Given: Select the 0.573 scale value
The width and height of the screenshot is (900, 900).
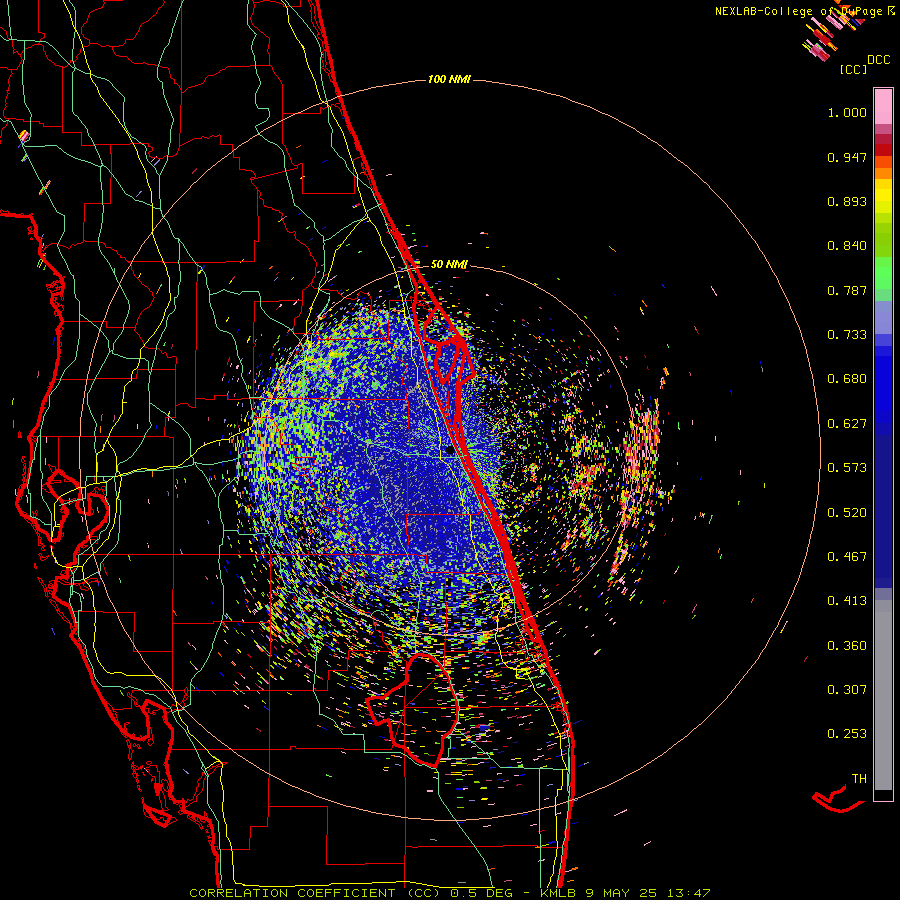Looking at the screenshot, I should click(847, 468).
